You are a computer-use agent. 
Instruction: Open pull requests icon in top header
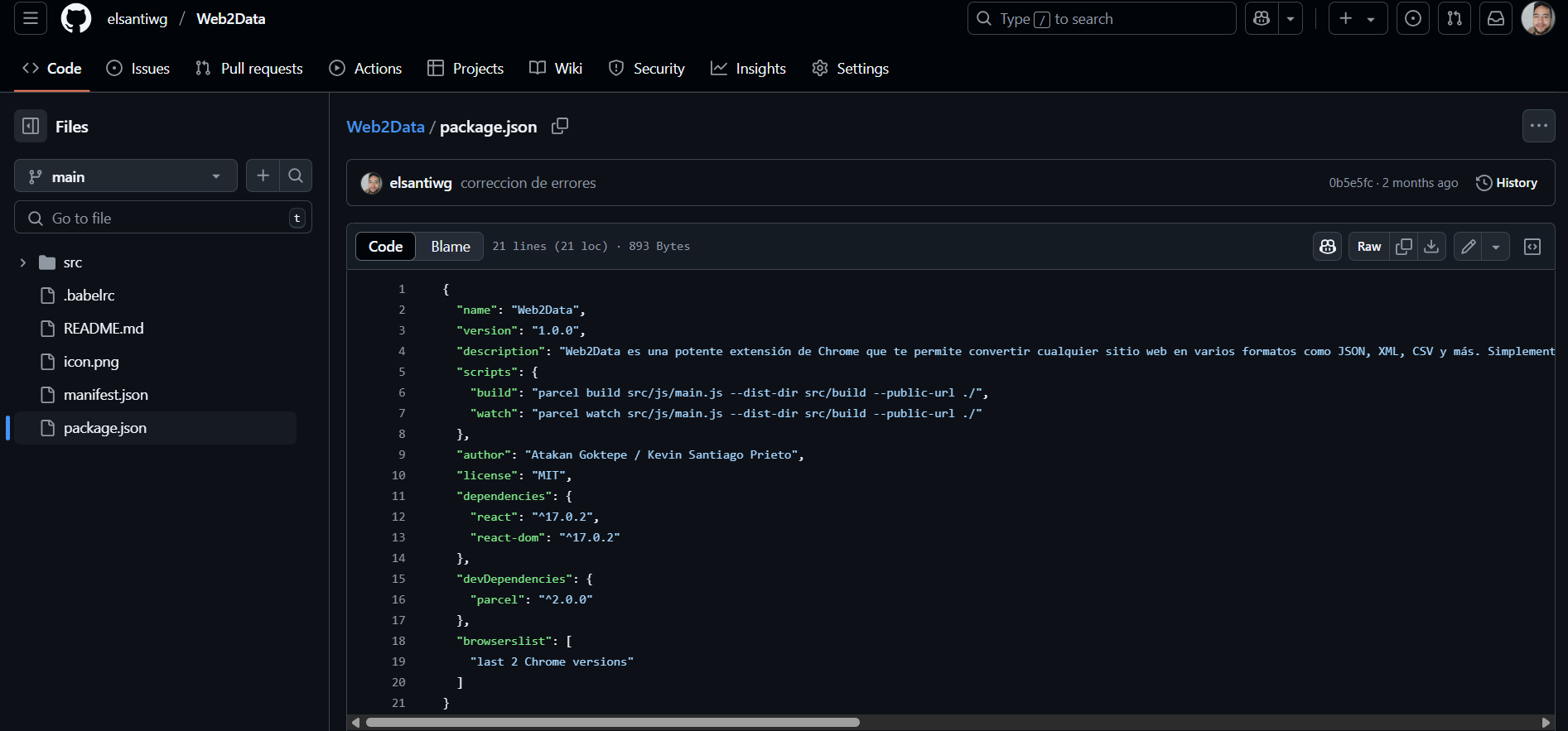point(1455,18)
